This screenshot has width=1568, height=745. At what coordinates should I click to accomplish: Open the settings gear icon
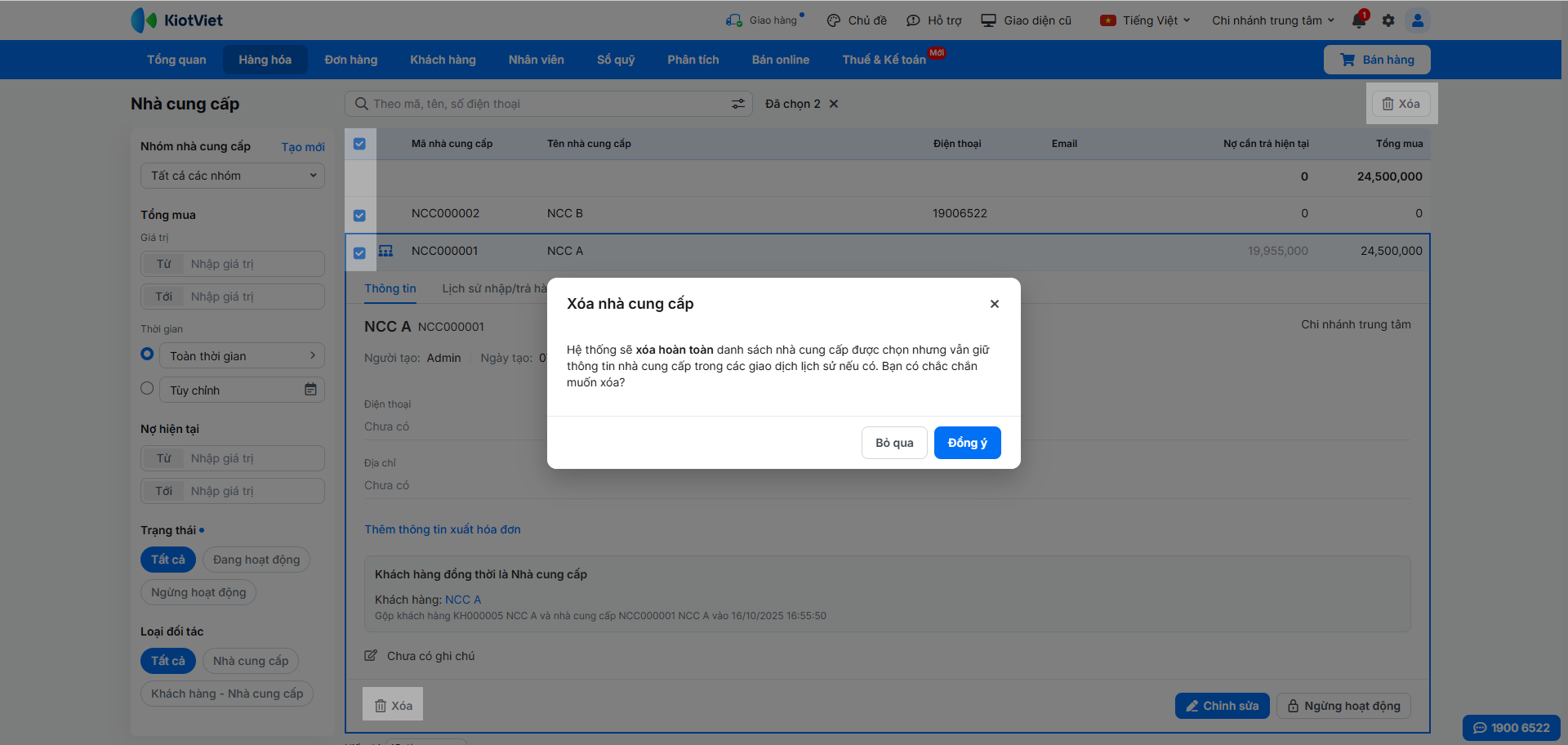tap(1388, 20)
